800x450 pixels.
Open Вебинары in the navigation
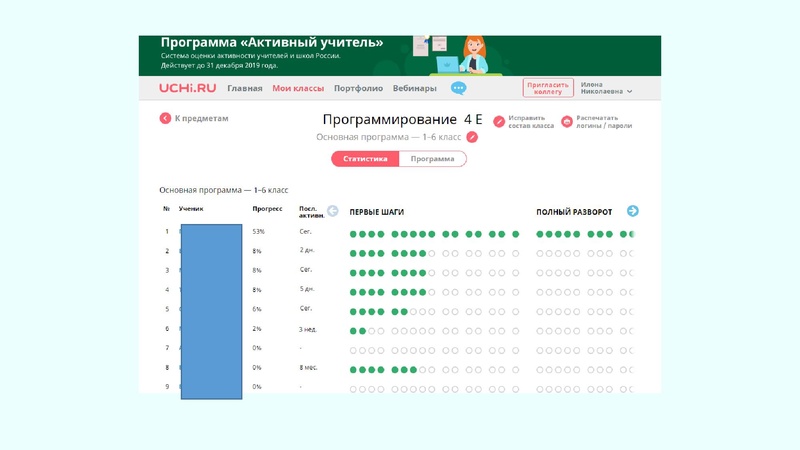point(414,88)
